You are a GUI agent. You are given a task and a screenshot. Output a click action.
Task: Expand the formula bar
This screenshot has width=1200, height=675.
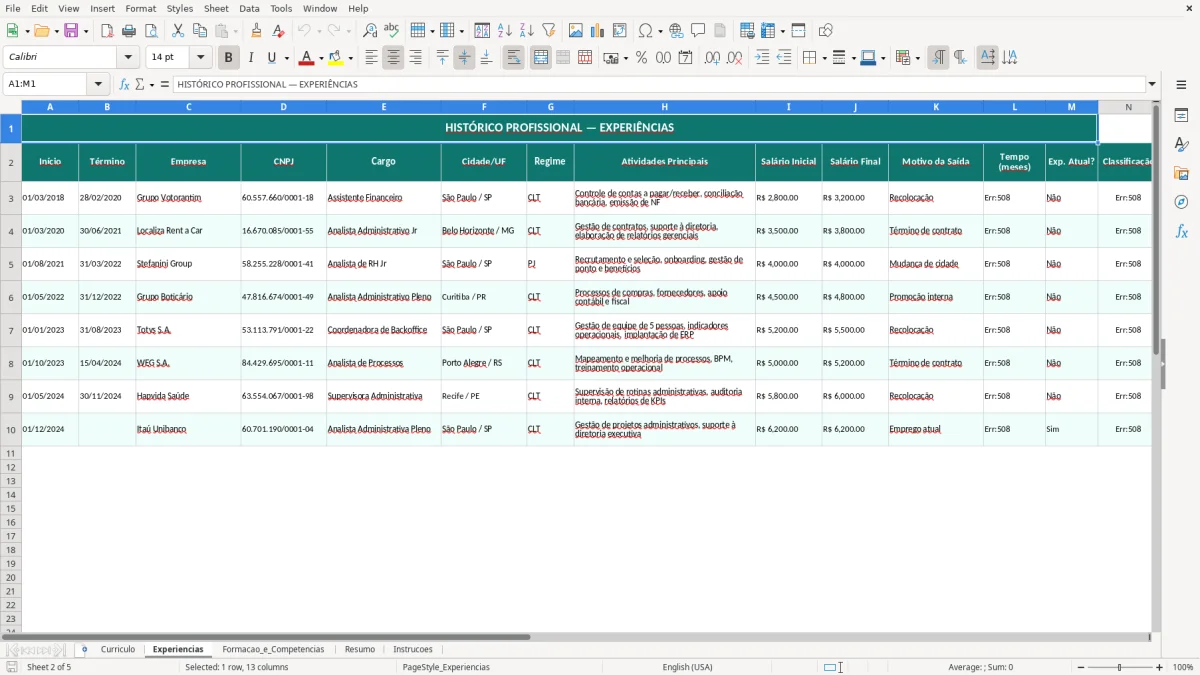[x=1152, y=84]
